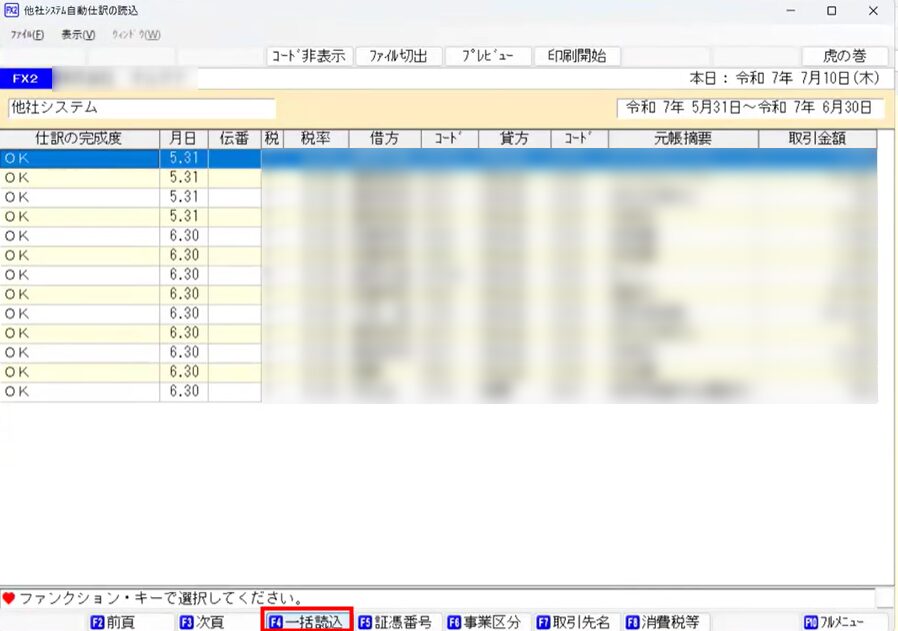
Task: Open the プレビュー print preview
Action: click(487, 56)
